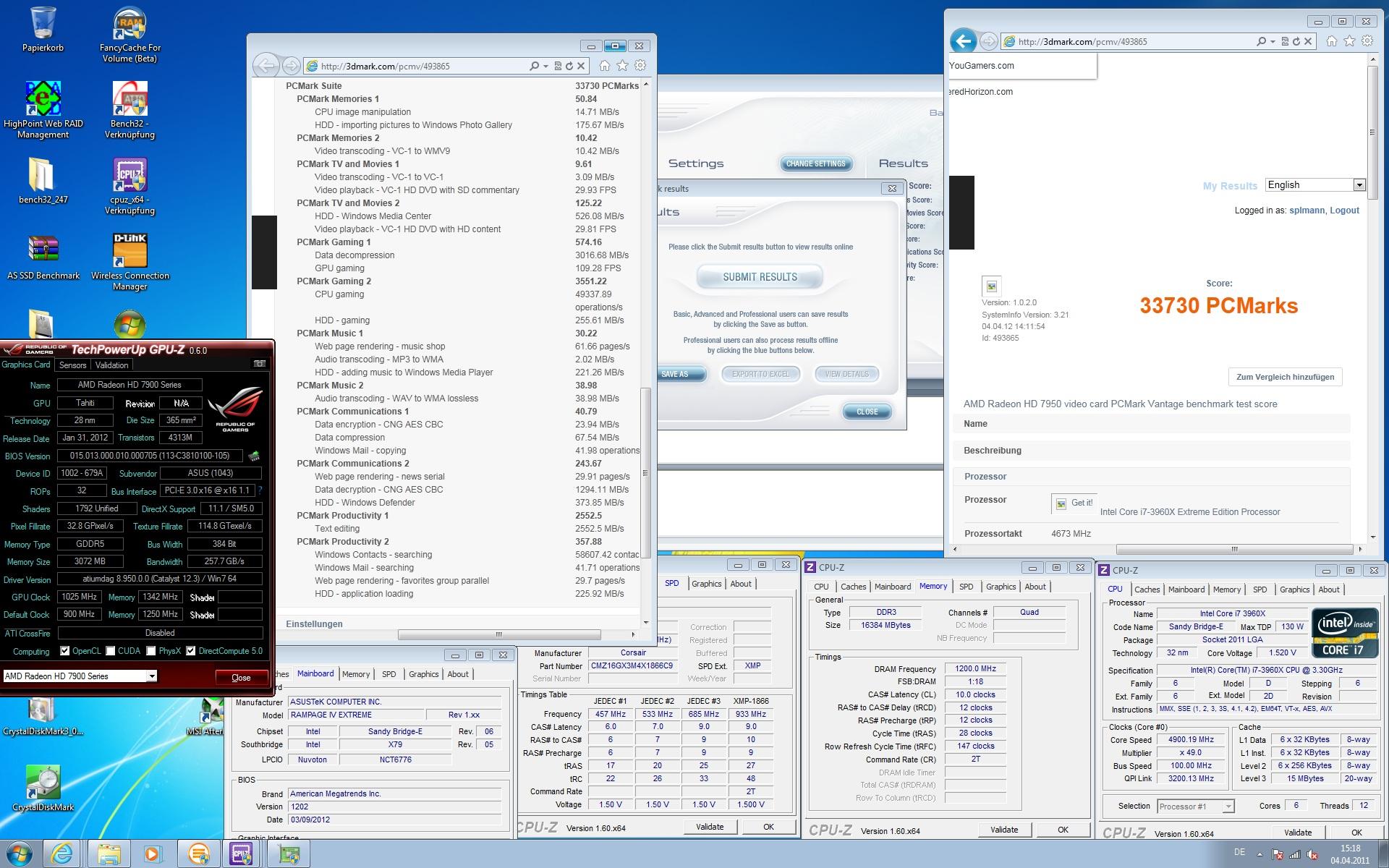Click SUBMIT RESULTS button in PCMark dialog
The width and height of the screenshot is (1389, 868).
[x=760, y=277]
